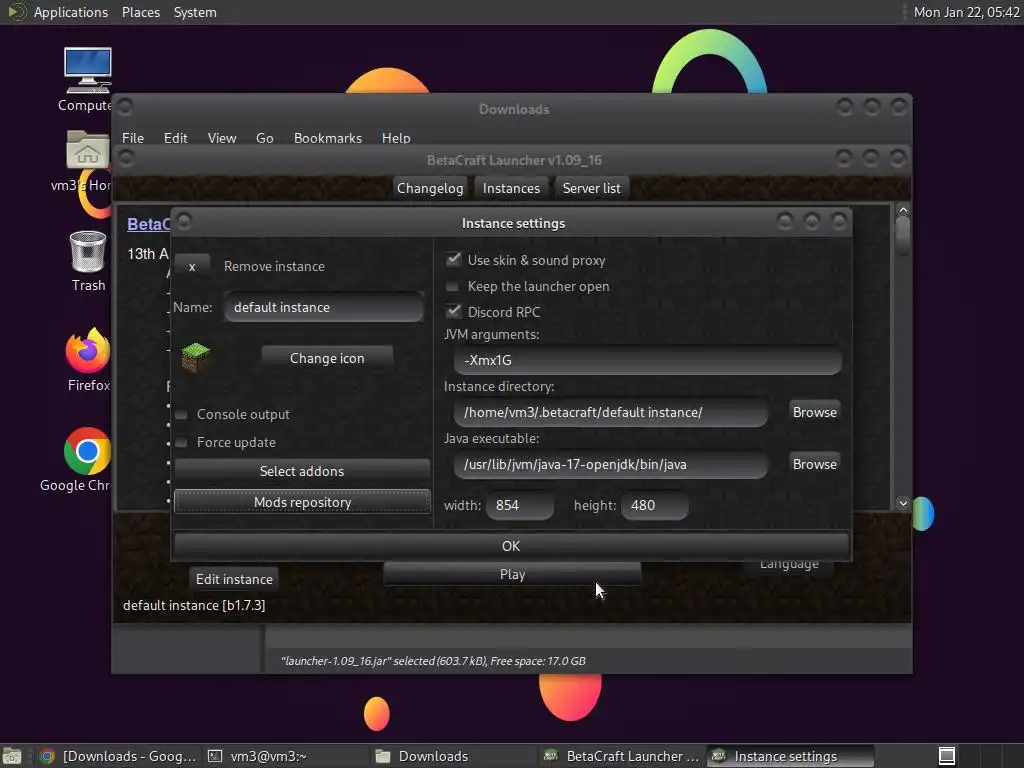Viewport: 1024px width, 768px height.
Task: Enable the Force update checkbox
Action: [182, 443]
